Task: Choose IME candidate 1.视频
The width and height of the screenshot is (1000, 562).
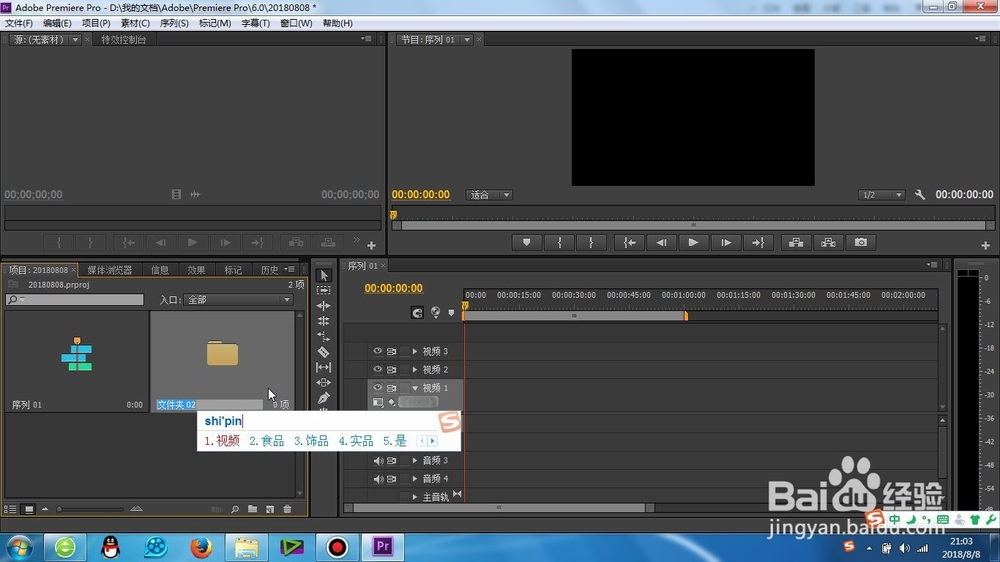Action: pos(222,441)
